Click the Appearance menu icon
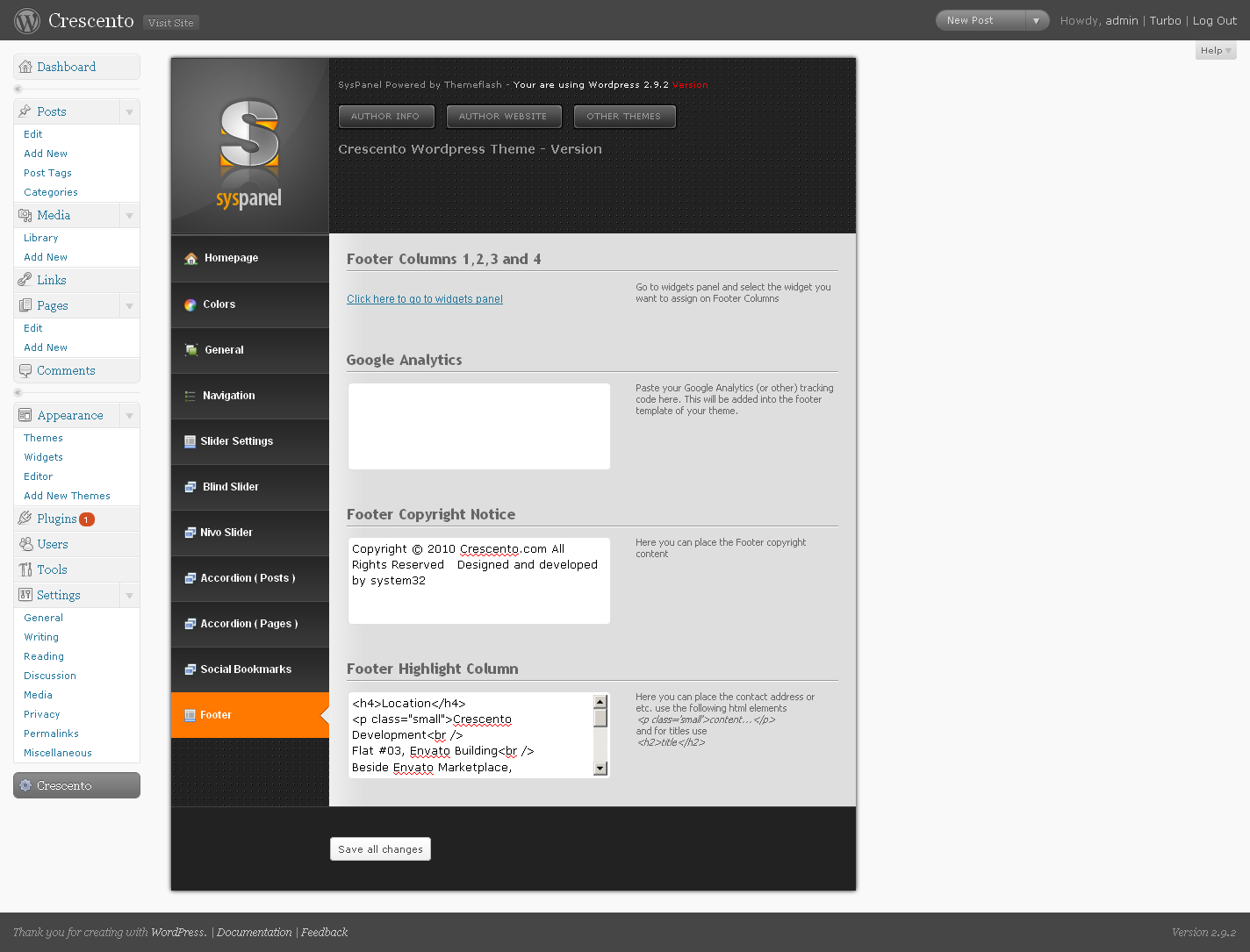Screen dimensions: 1250x952 click(25, 415)
